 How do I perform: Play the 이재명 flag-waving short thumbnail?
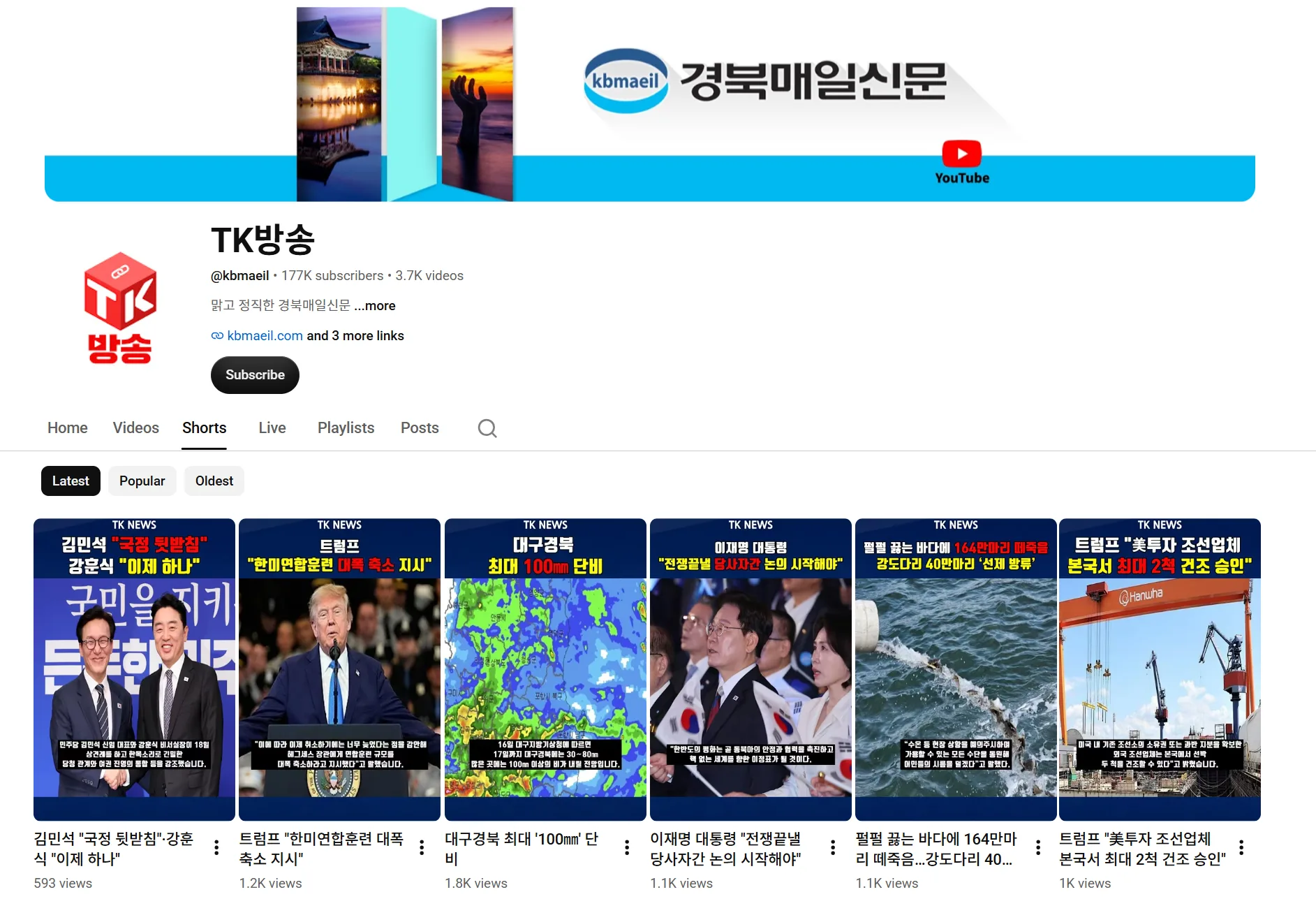coord(751,669)
